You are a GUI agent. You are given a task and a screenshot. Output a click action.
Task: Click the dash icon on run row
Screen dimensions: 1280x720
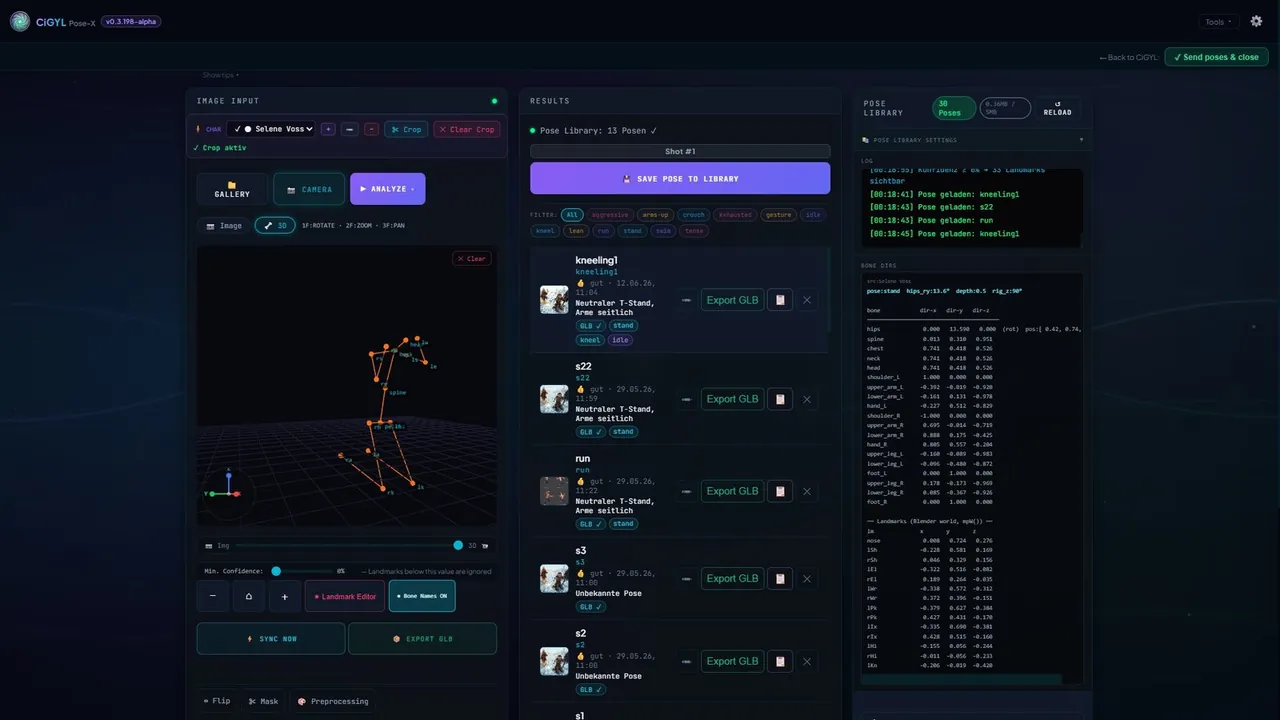686,491
